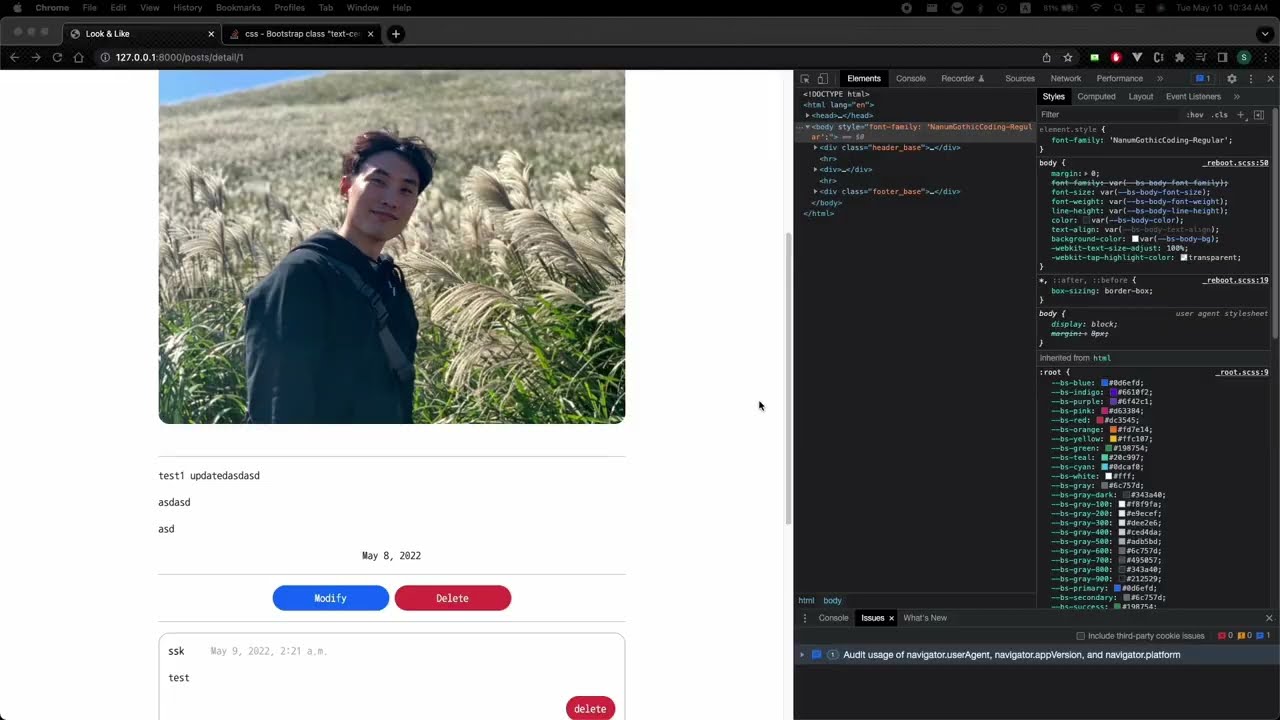Open the Computed styles tab

(x=1096, y=97)
